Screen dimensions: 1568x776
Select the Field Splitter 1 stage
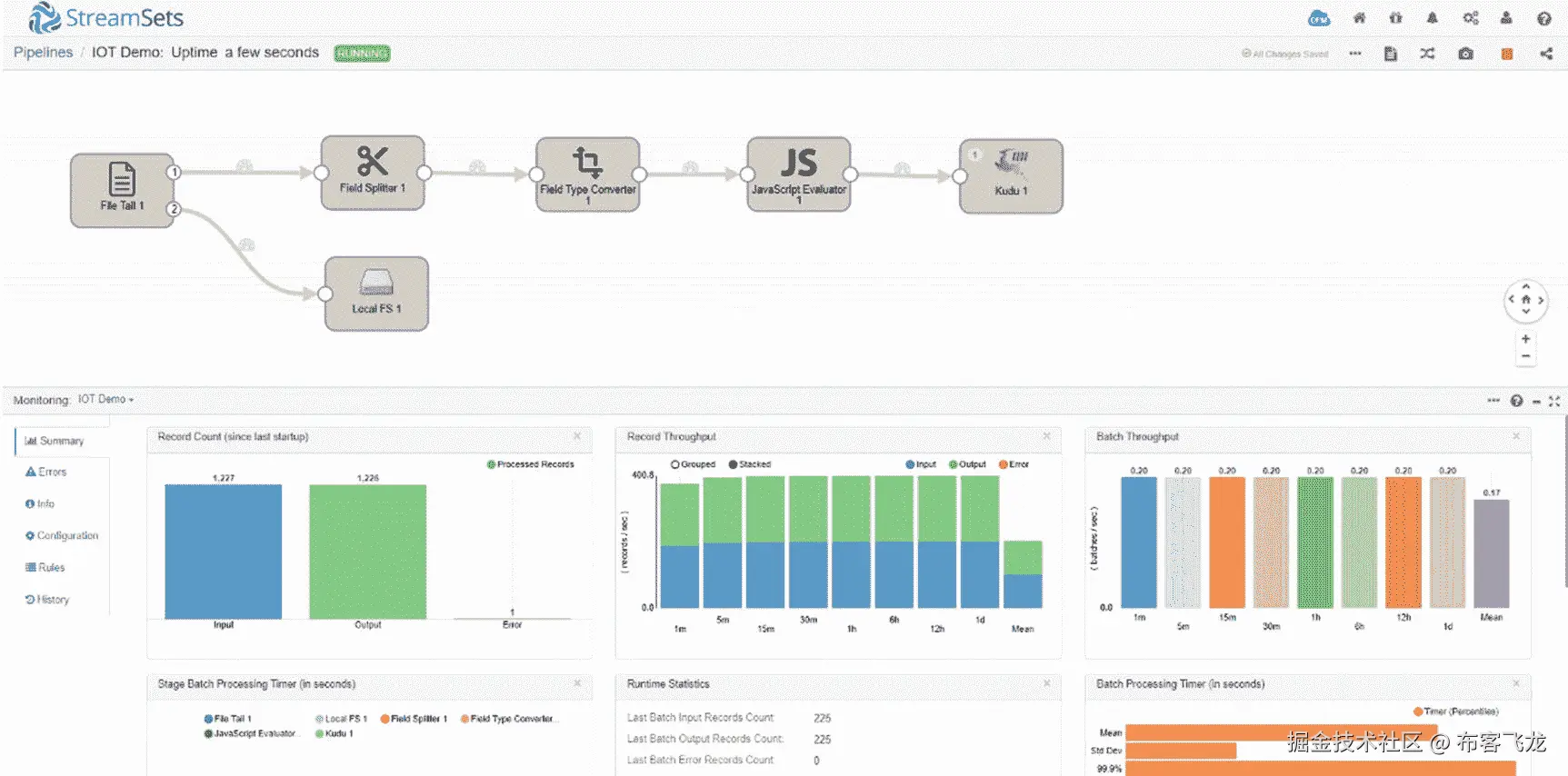pos(373,173)
